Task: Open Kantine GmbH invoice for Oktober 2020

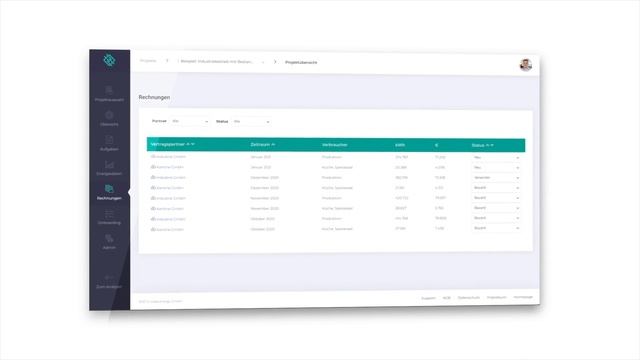Action: pyautogui.click(x=167, y=229)
